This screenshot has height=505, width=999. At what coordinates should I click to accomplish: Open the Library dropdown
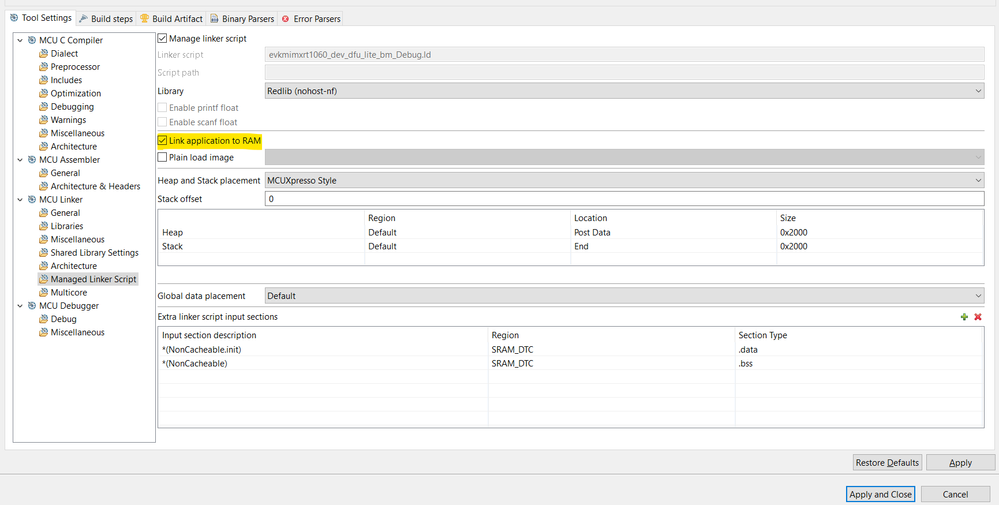coord(624,91)
